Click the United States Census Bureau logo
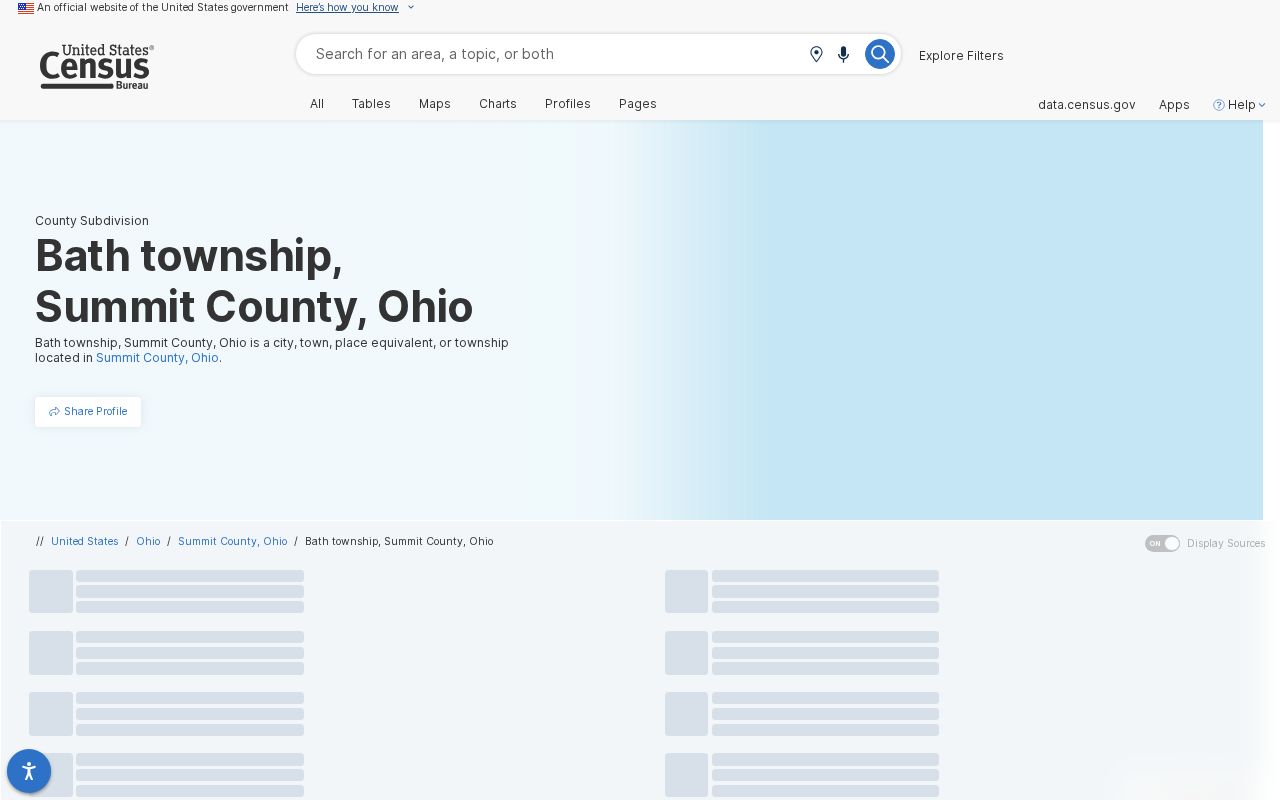Screen dimensions: 1280x800 [x=96, y=67]
